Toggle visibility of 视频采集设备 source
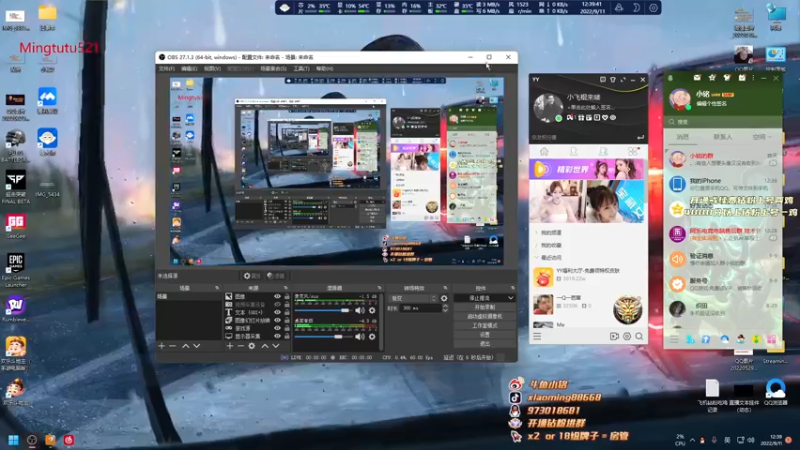Image resolution: width=800 pixels, height=450 pixels. (x=278, y=304)
